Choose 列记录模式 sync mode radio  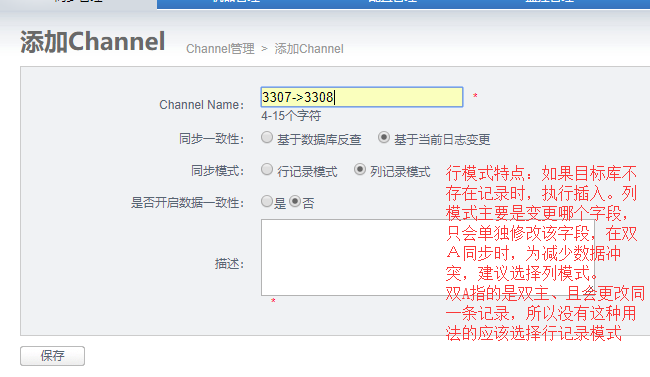click(x=360, y=169)
